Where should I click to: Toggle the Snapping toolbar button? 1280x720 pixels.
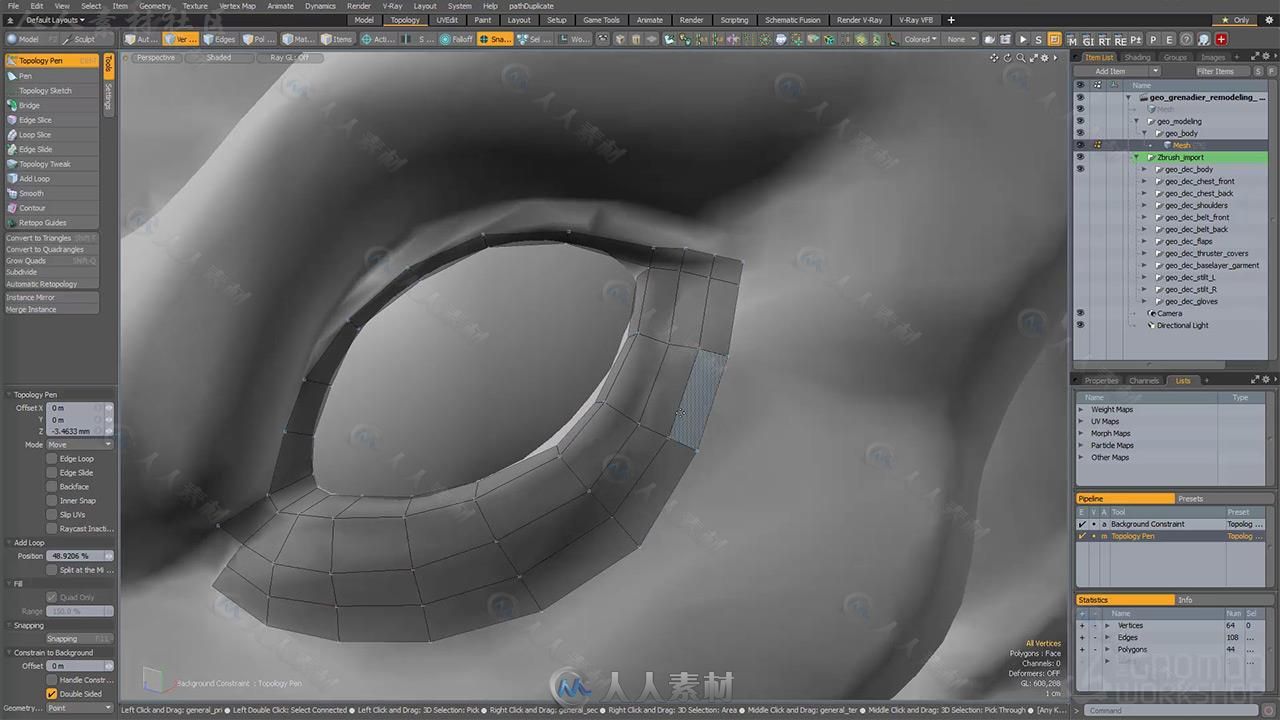pyautogui.click(x=496, y=39)
